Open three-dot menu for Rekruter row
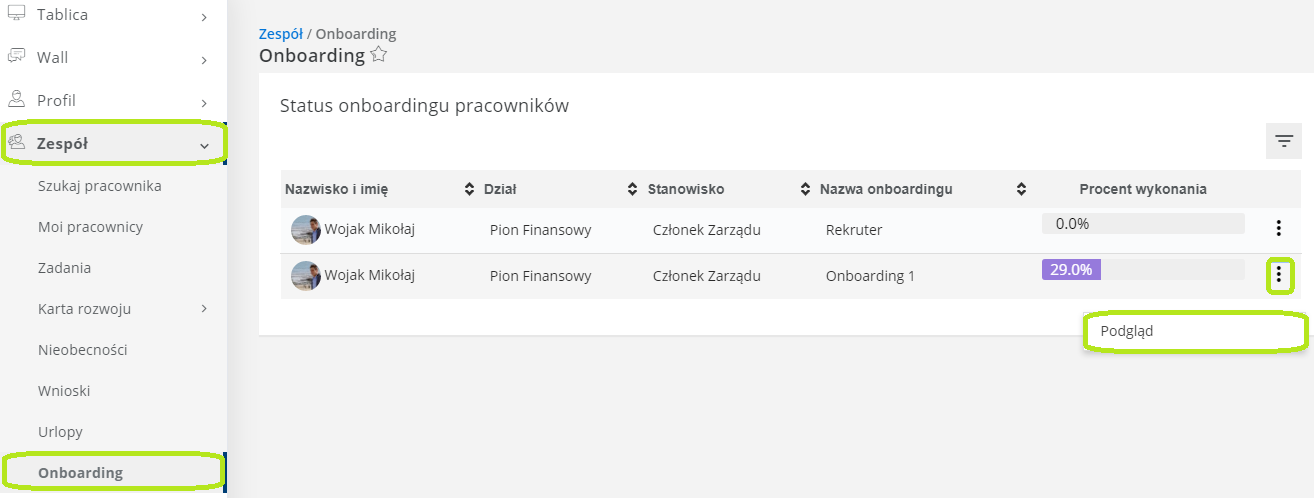Screen dimensions: 1314x498 coord(1279,228)
